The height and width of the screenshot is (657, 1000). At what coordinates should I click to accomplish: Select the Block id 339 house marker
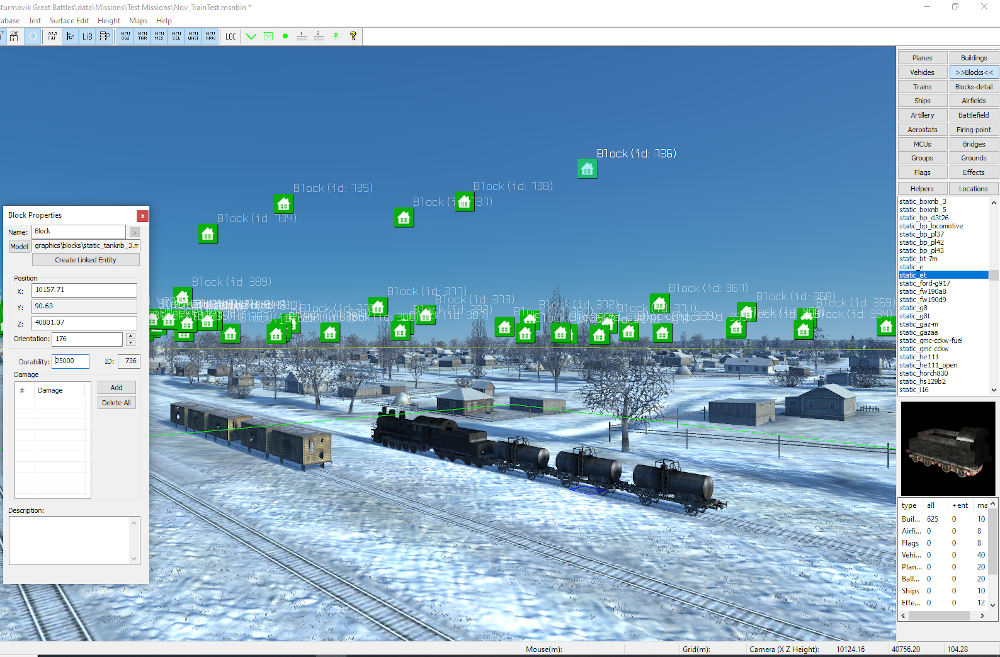click(x=182, y=297)
